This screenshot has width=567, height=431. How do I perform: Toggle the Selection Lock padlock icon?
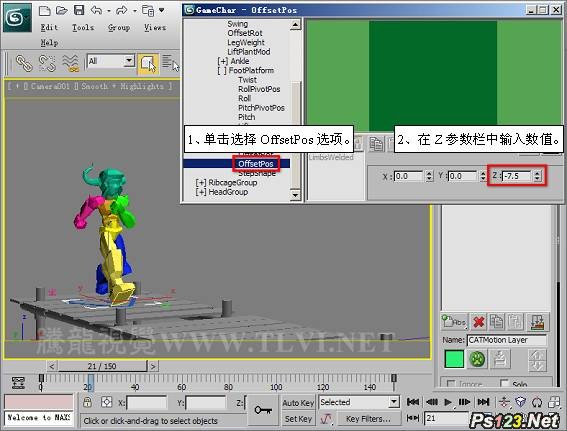click(x=87, y=402)
